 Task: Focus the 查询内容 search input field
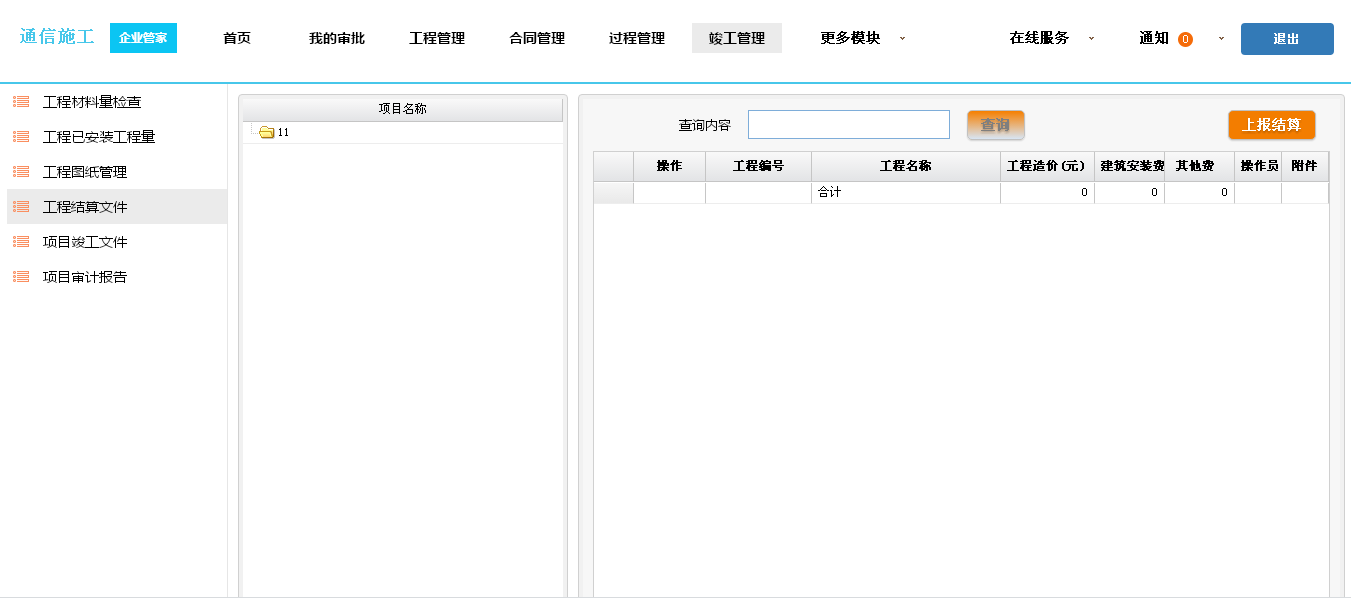(x=849, y=124)
